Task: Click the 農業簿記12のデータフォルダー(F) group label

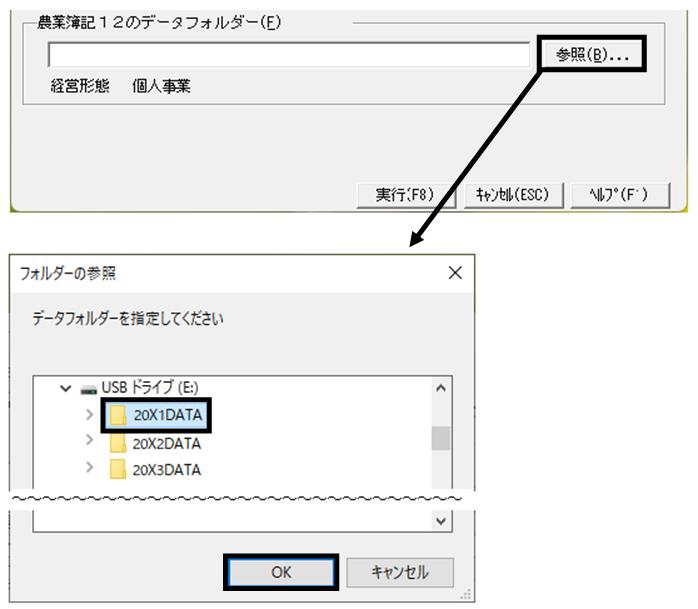Action: pyautogui.click(x=159, y=22)
